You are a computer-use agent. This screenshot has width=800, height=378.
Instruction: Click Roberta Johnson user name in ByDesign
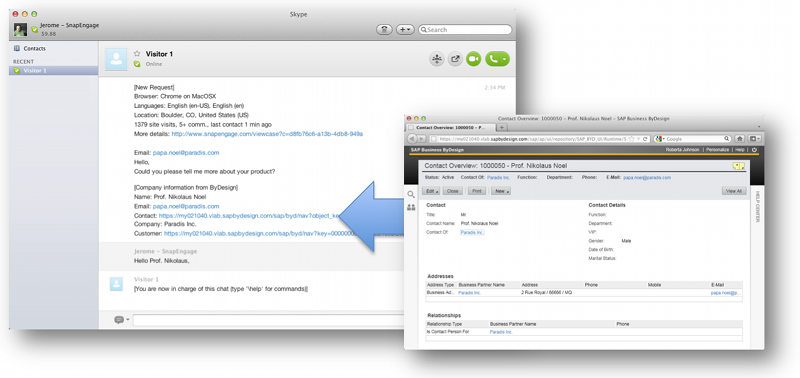[x=683, y=150]
